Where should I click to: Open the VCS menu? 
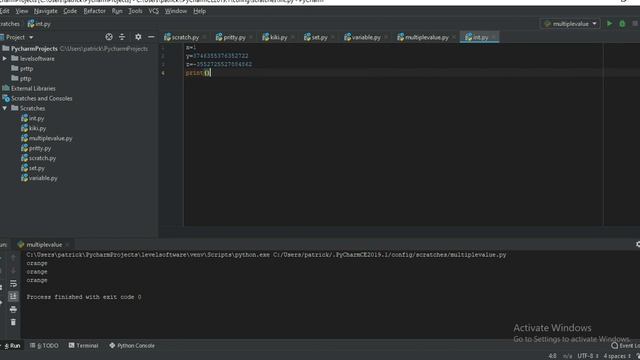[x=153, y=11]
